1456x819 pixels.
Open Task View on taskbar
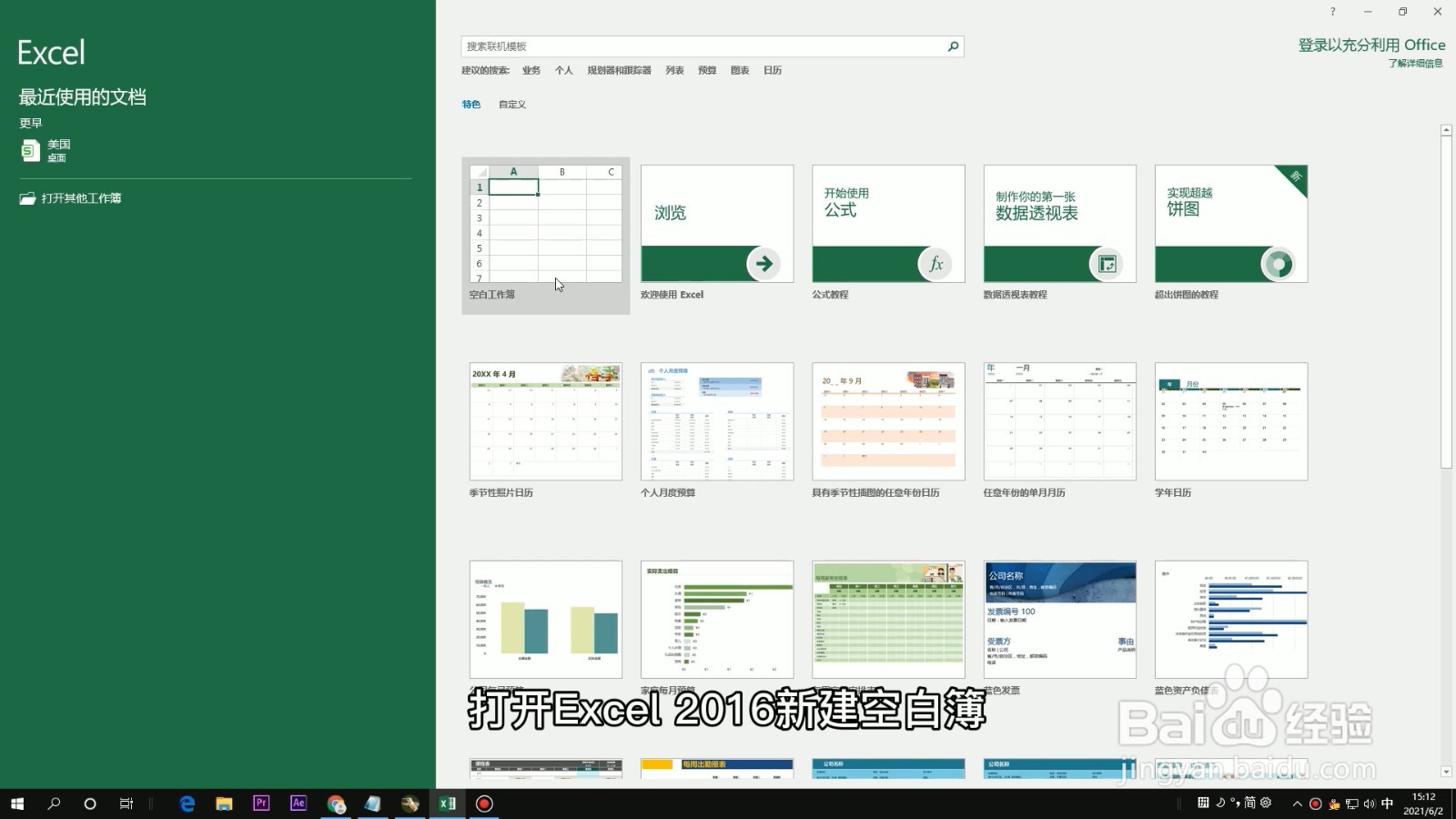[126, 804]
